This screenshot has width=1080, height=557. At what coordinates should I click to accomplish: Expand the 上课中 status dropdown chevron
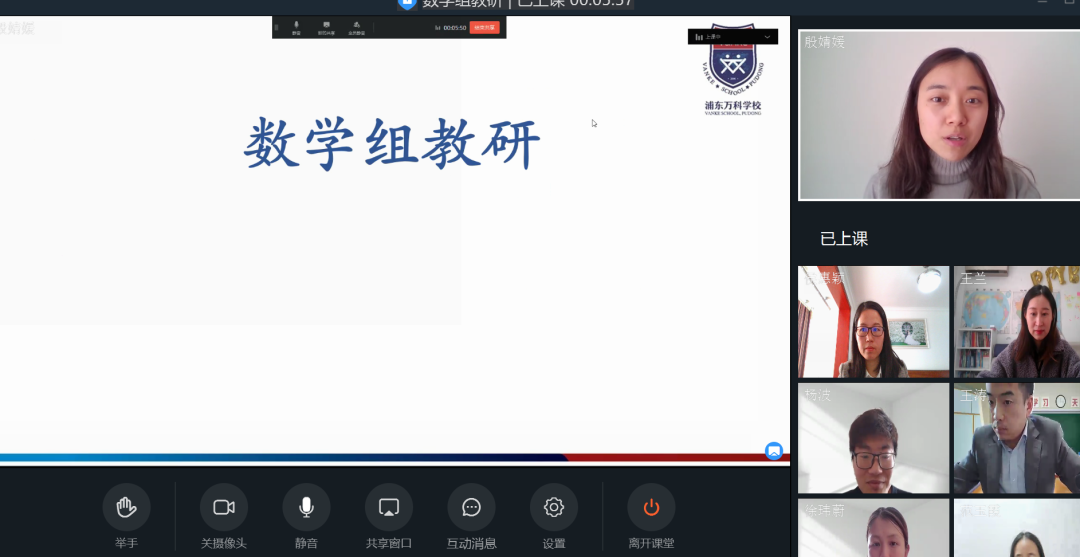click(767, 37)
